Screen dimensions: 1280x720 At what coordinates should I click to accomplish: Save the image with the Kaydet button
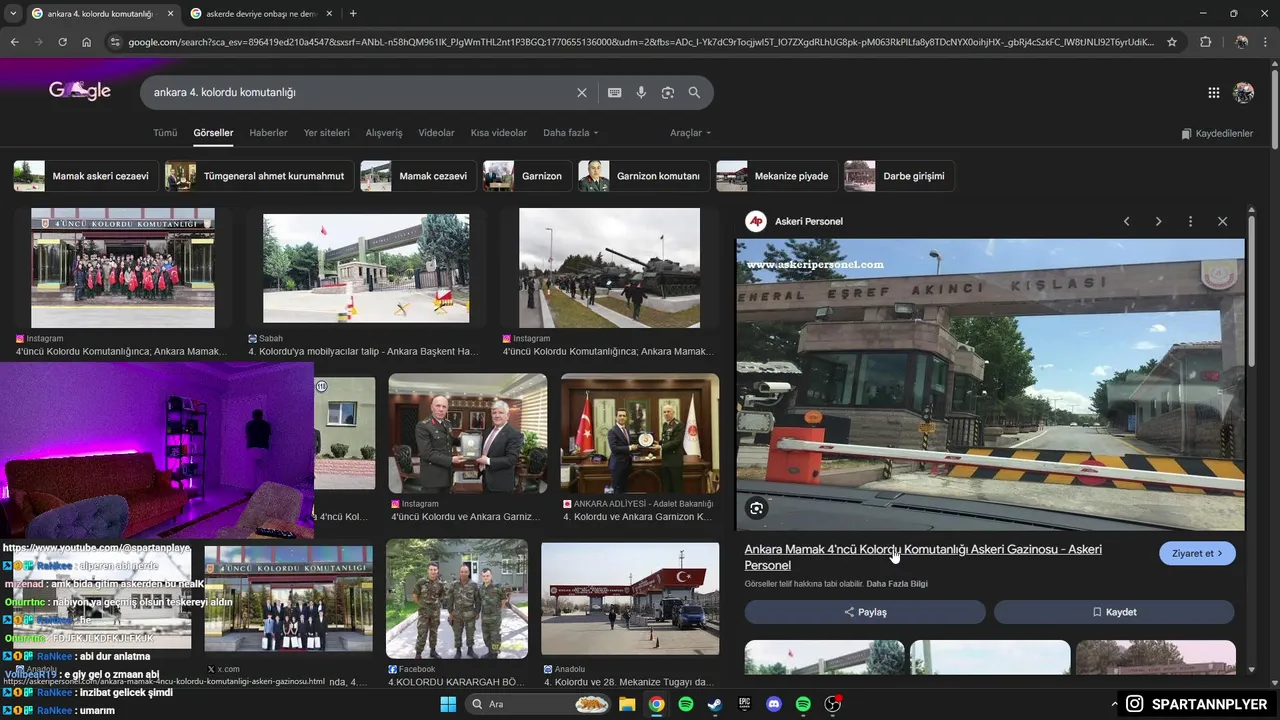[x=1114, y=612]
